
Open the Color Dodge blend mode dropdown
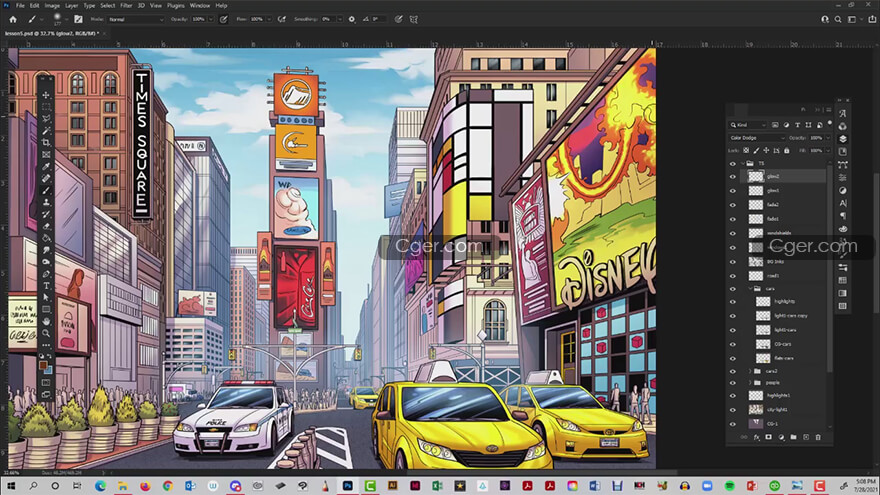click(x=757, y=138)
